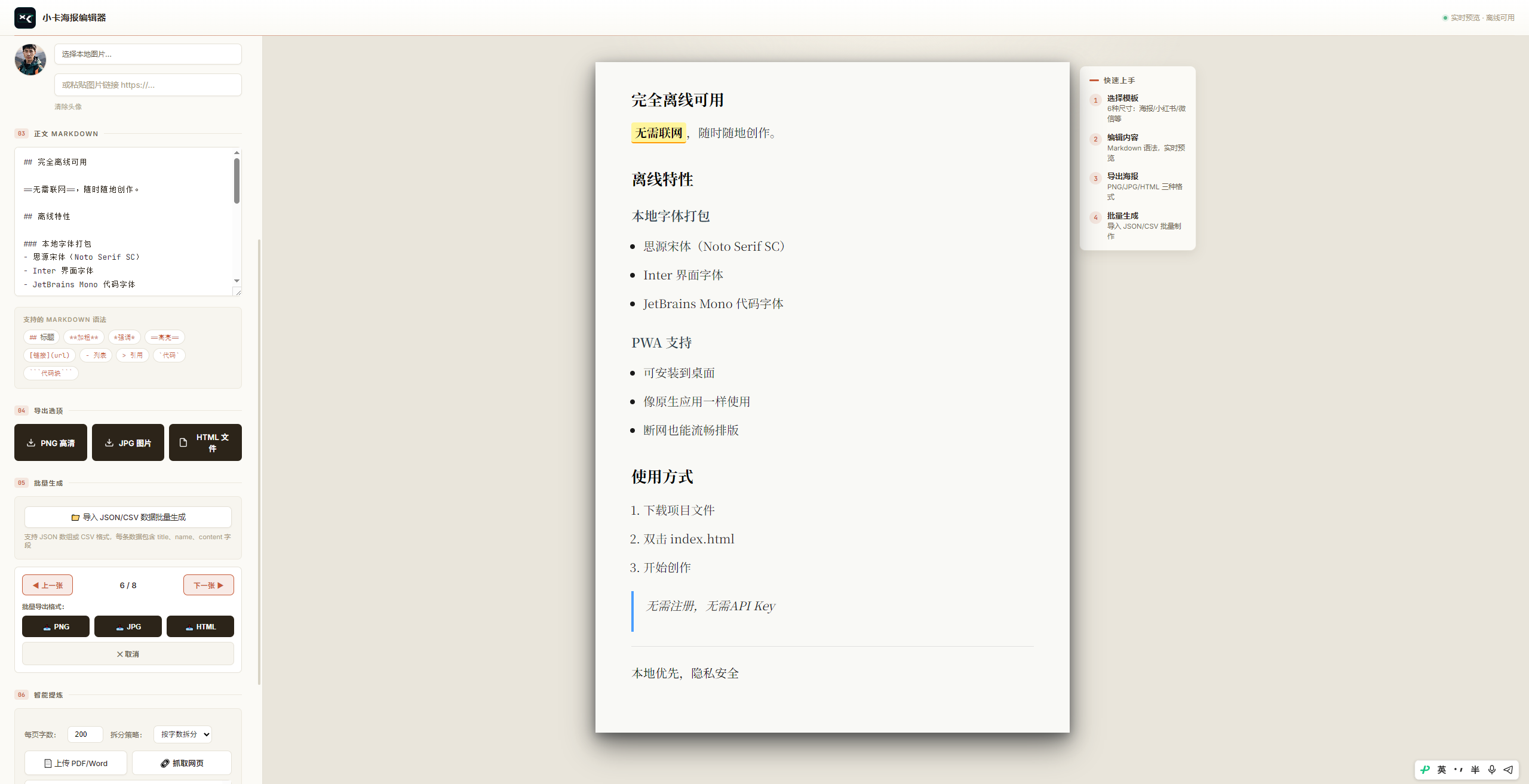Click the paper plane icon in IME bar
Screen dimensions: 1529x784
(1508, 770)
